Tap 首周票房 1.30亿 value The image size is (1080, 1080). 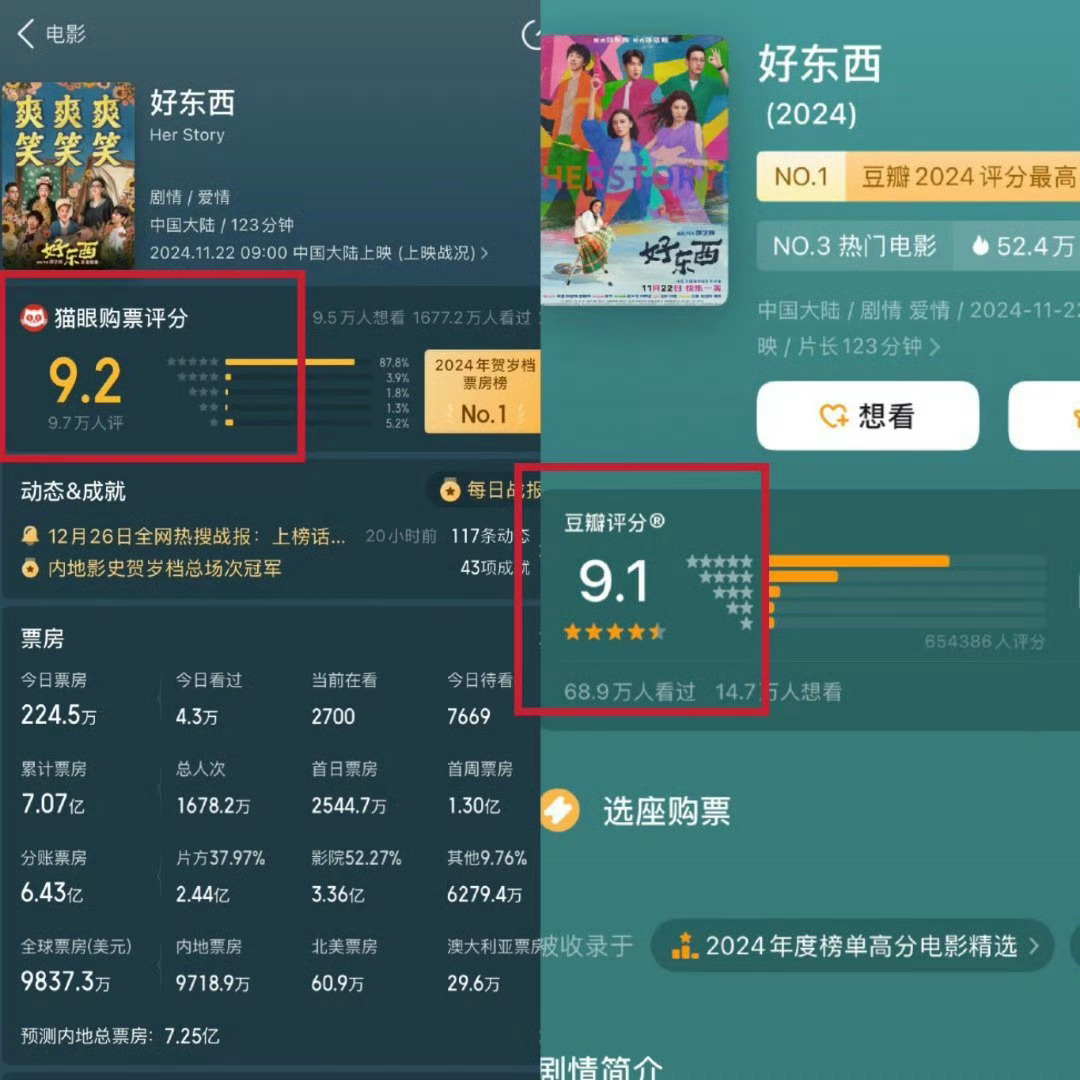(x=473, y=805)
